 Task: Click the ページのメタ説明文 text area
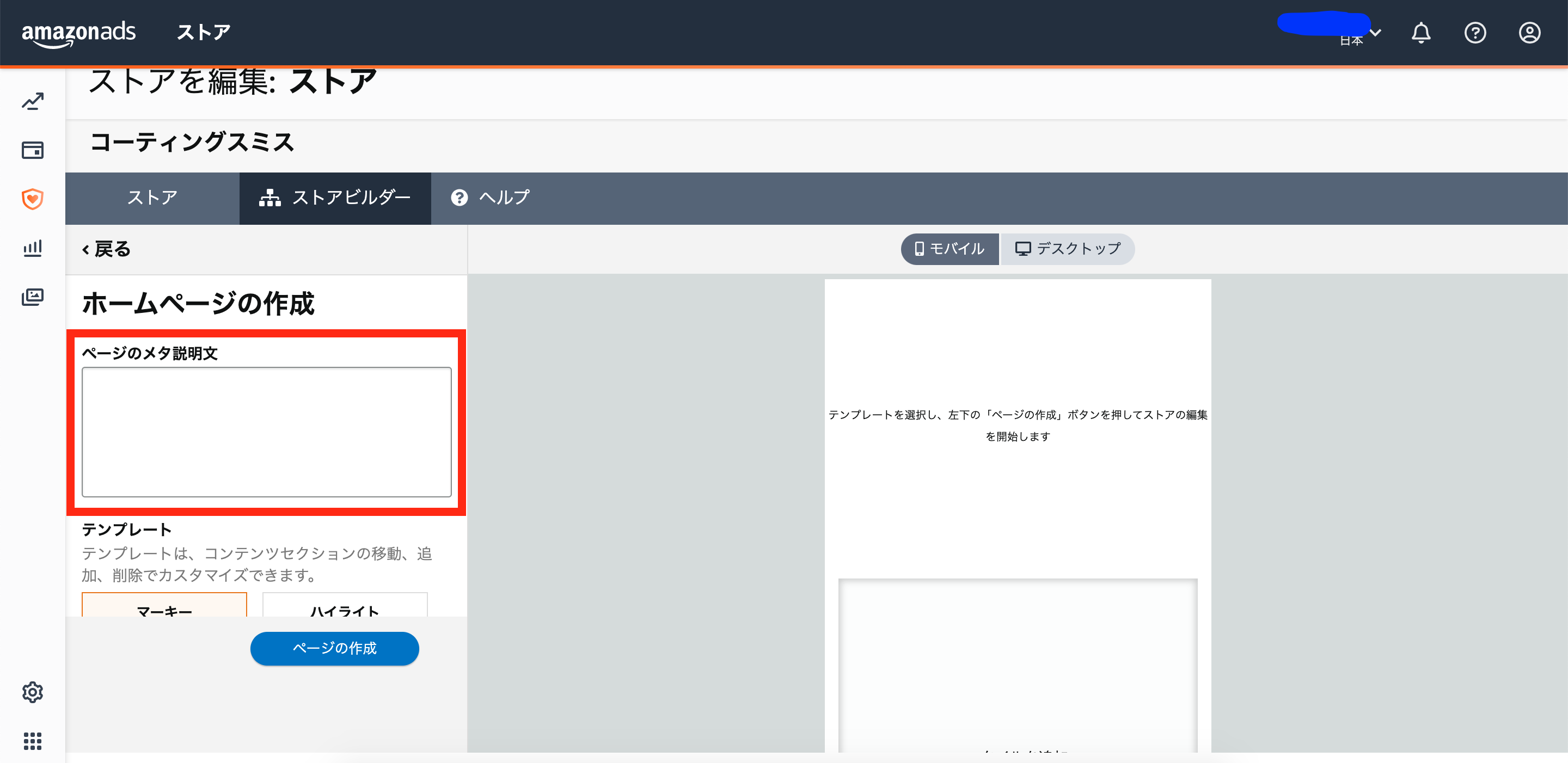point(267,432)
